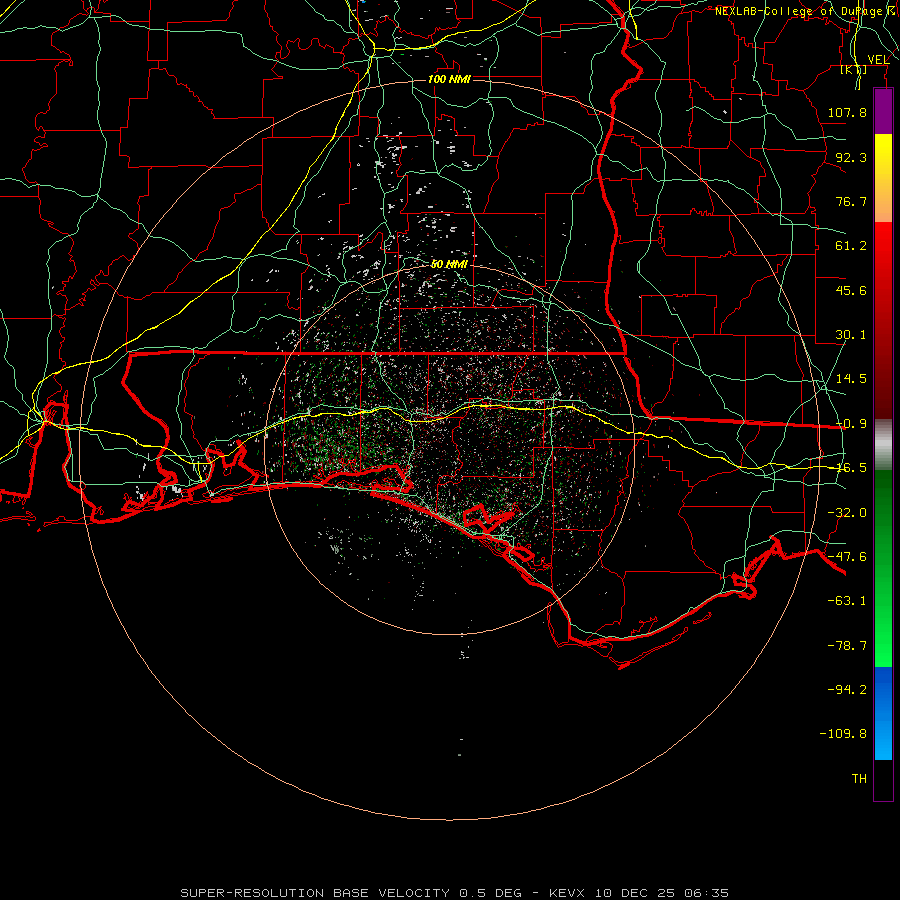
Task: Click the 61.2 velocity scale value
Action: point(851,246)
